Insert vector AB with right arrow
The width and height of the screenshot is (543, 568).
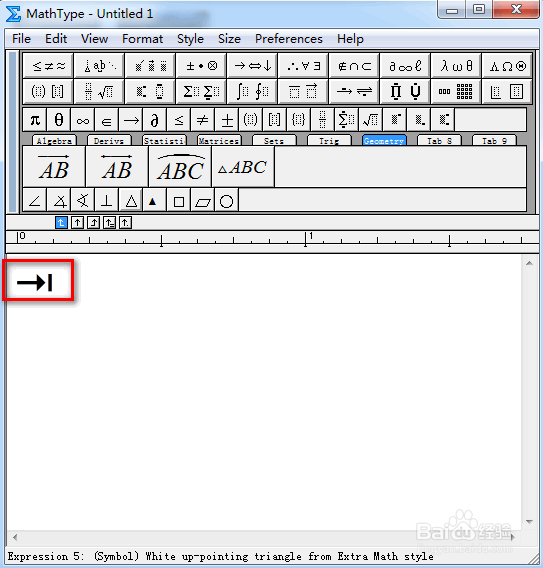[54, 167]
